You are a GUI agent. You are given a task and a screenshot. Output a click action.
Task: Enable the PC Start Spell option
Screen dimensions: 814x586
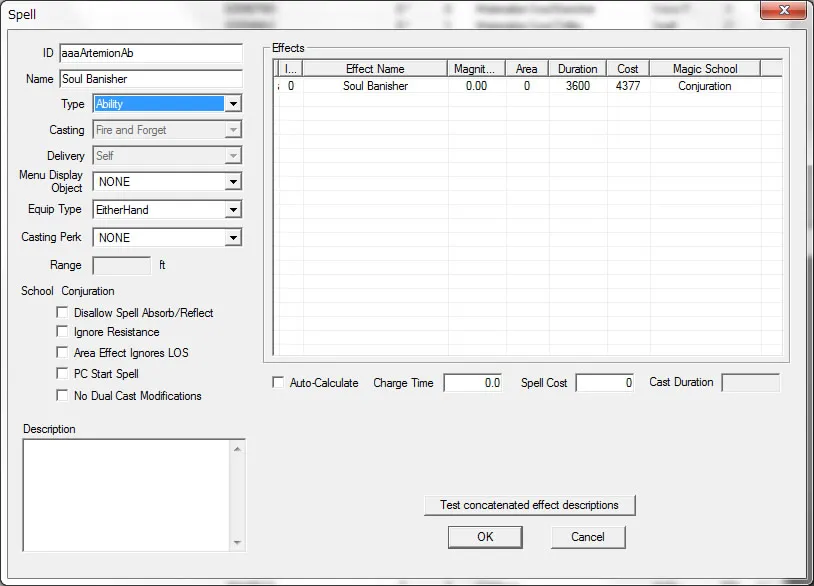[63, 374]
